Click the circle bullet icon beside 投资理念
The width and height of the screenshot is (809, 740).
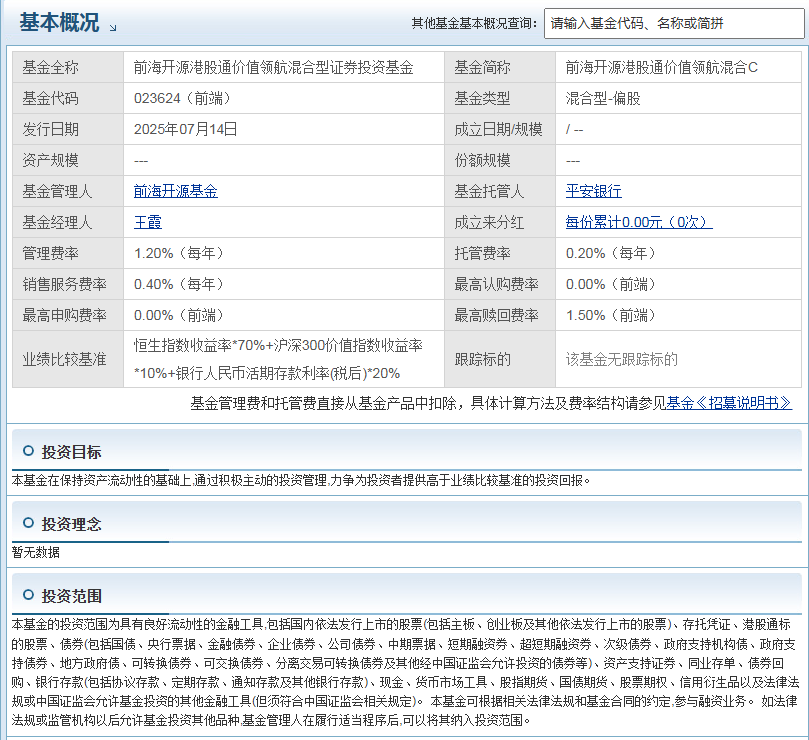coord(28,523)
